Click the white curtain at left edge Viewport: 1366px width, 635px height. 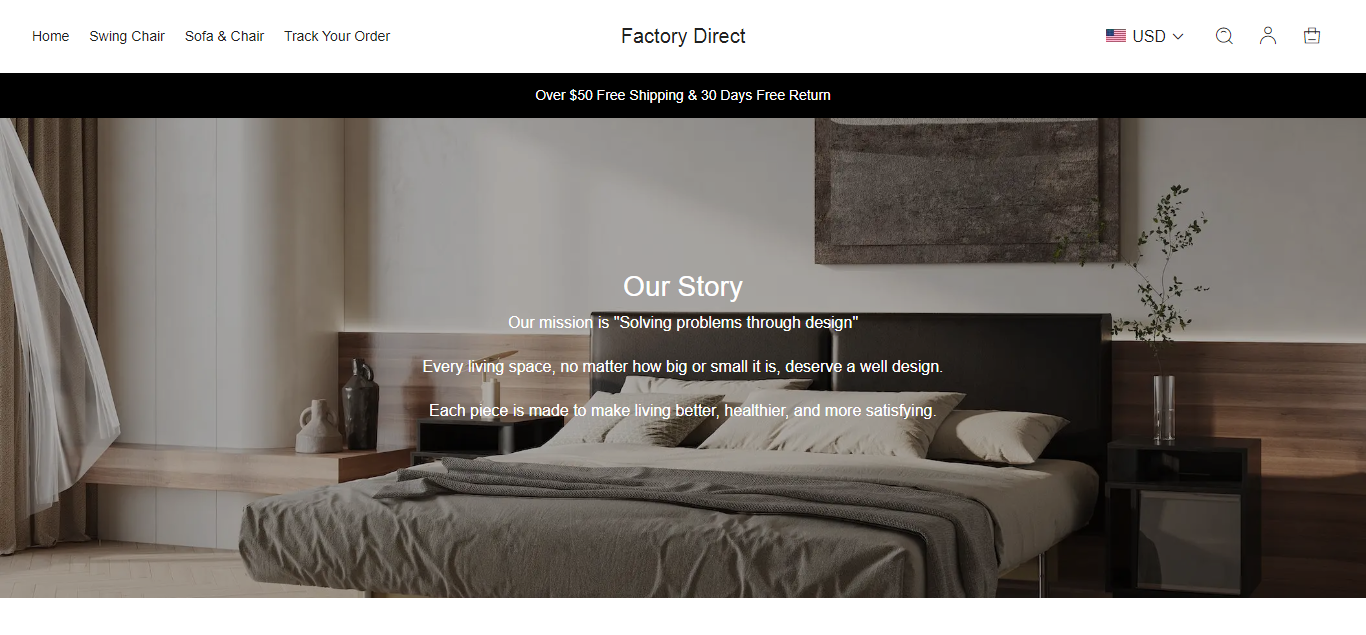tap(50, 300)
